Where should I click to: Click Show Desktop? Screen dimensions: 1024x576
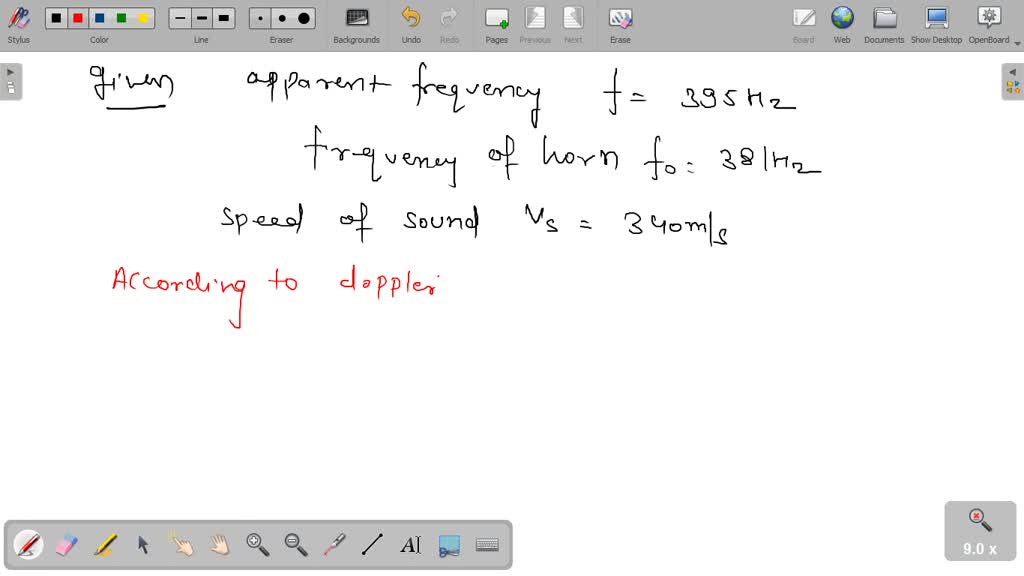pyautogui.click(x=936, y=25)
